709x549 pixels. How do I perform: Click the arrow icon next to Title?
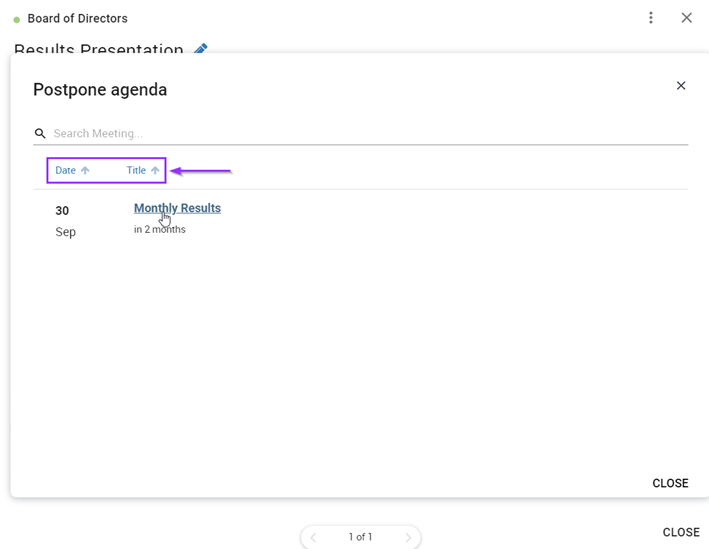point(155,170)
